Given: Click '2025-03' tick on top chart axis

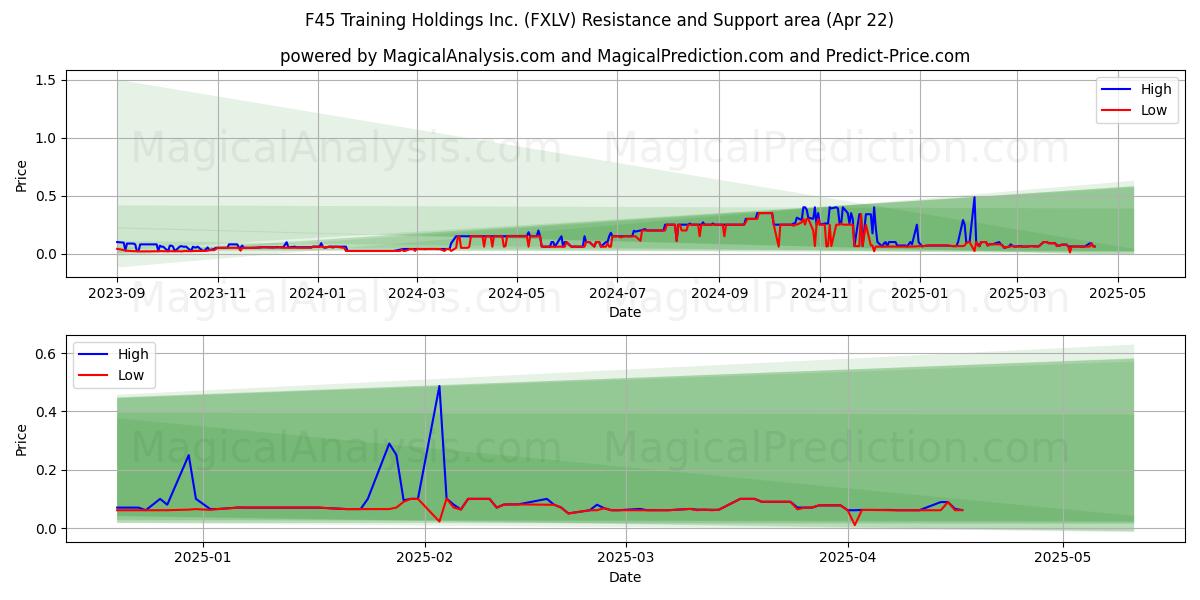Looking at the screenshot, I should [1016, 293].
